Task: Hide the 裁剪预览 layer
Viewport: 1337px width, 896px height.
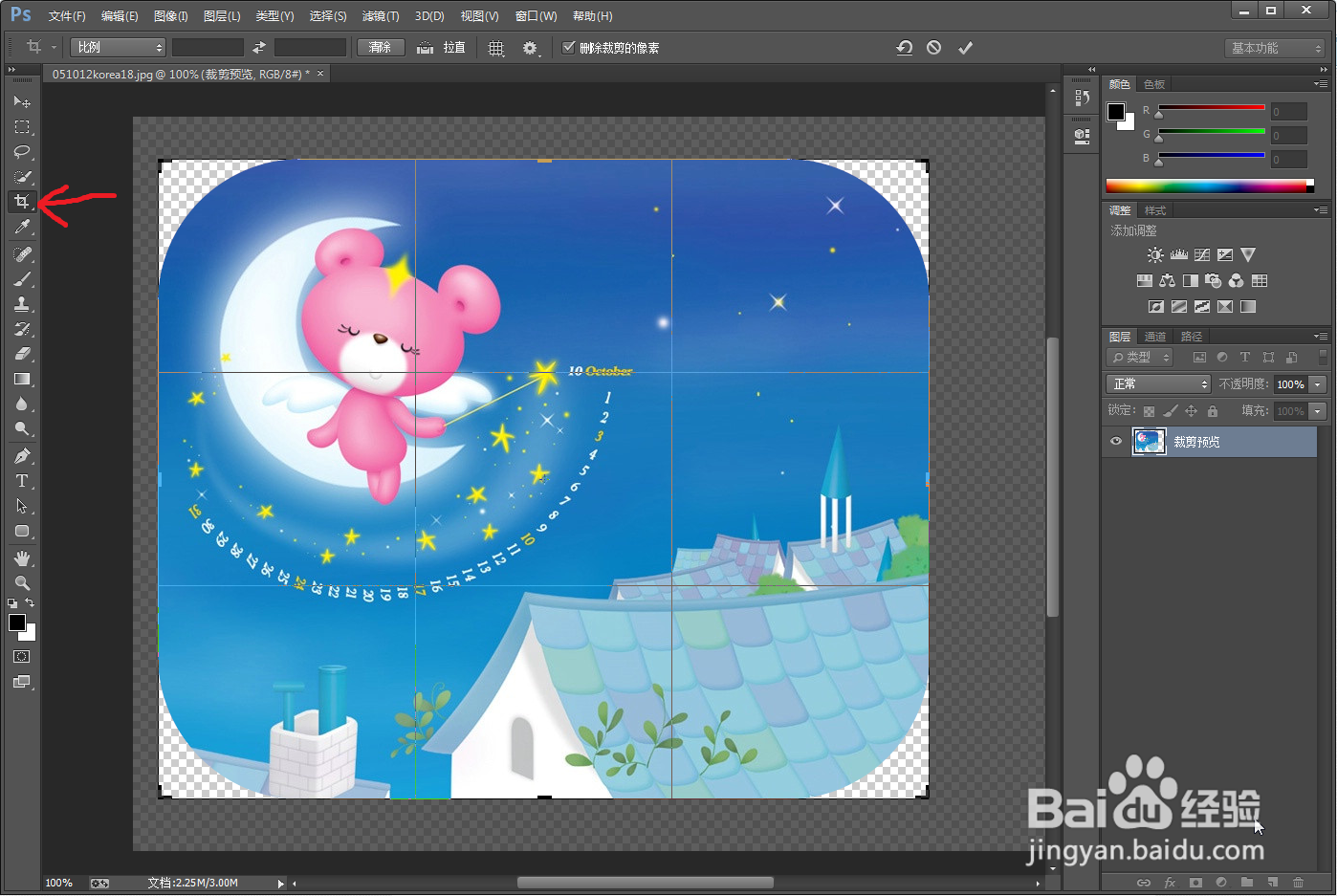Action: pos(1115,442)
